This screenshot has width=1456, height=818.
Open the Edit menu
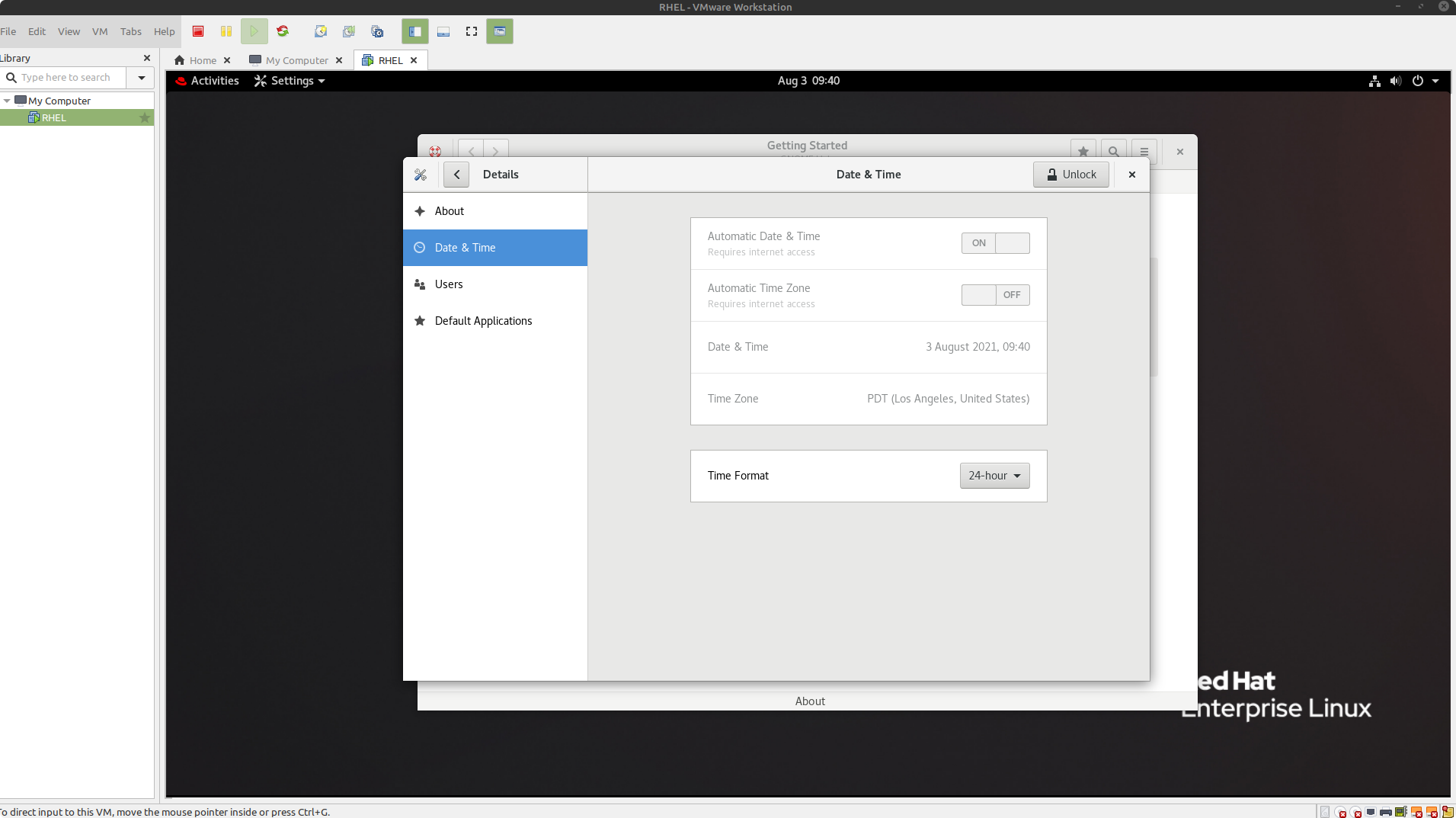[37, 31]
